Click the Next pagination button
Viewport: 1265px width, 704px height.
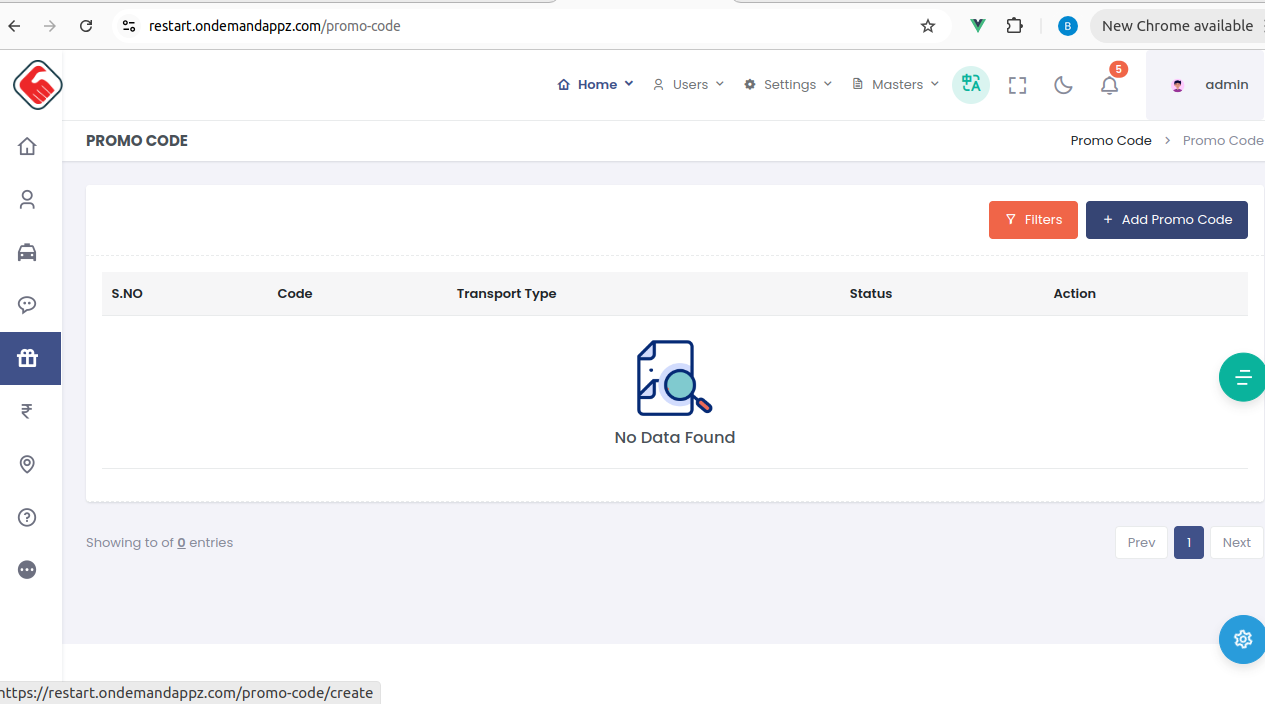[x=1236, y=542]
